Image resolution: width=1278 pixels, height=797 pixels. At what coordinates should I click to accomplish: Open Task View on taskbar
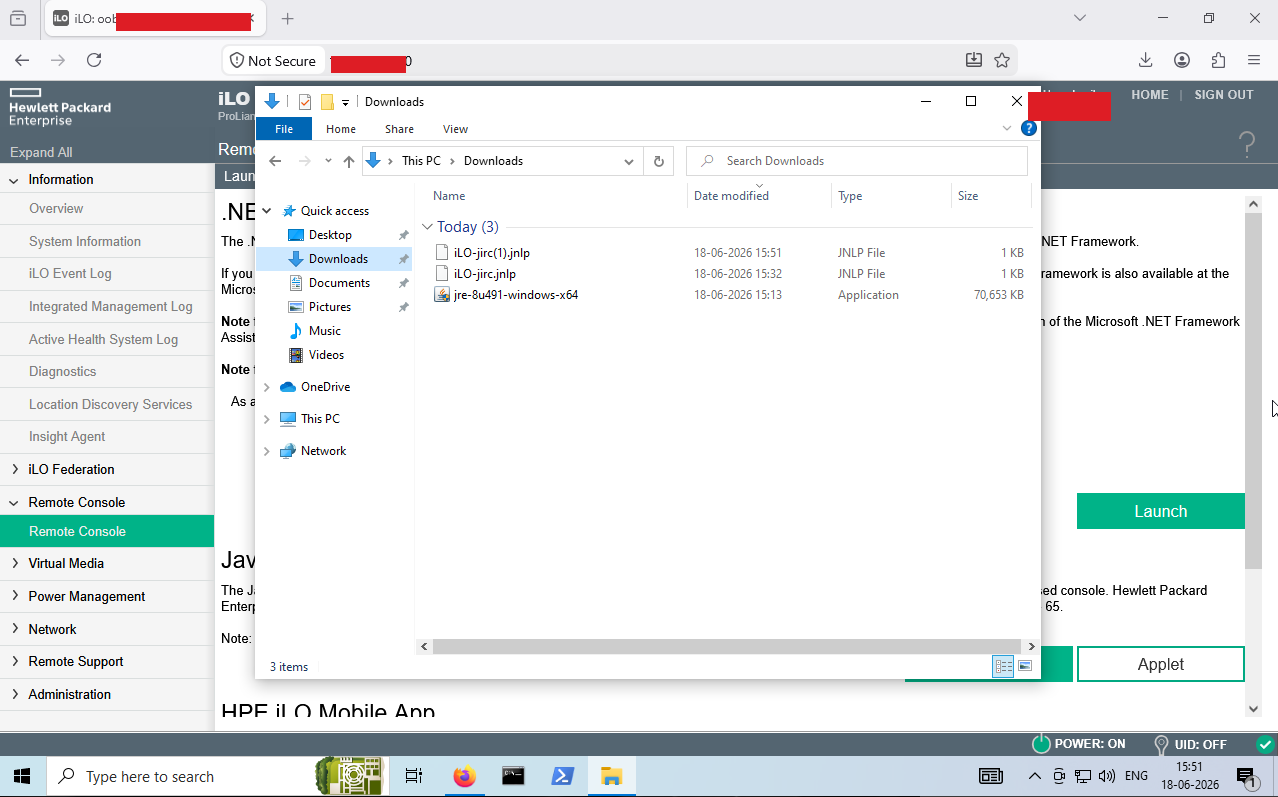tap(414, 776)
